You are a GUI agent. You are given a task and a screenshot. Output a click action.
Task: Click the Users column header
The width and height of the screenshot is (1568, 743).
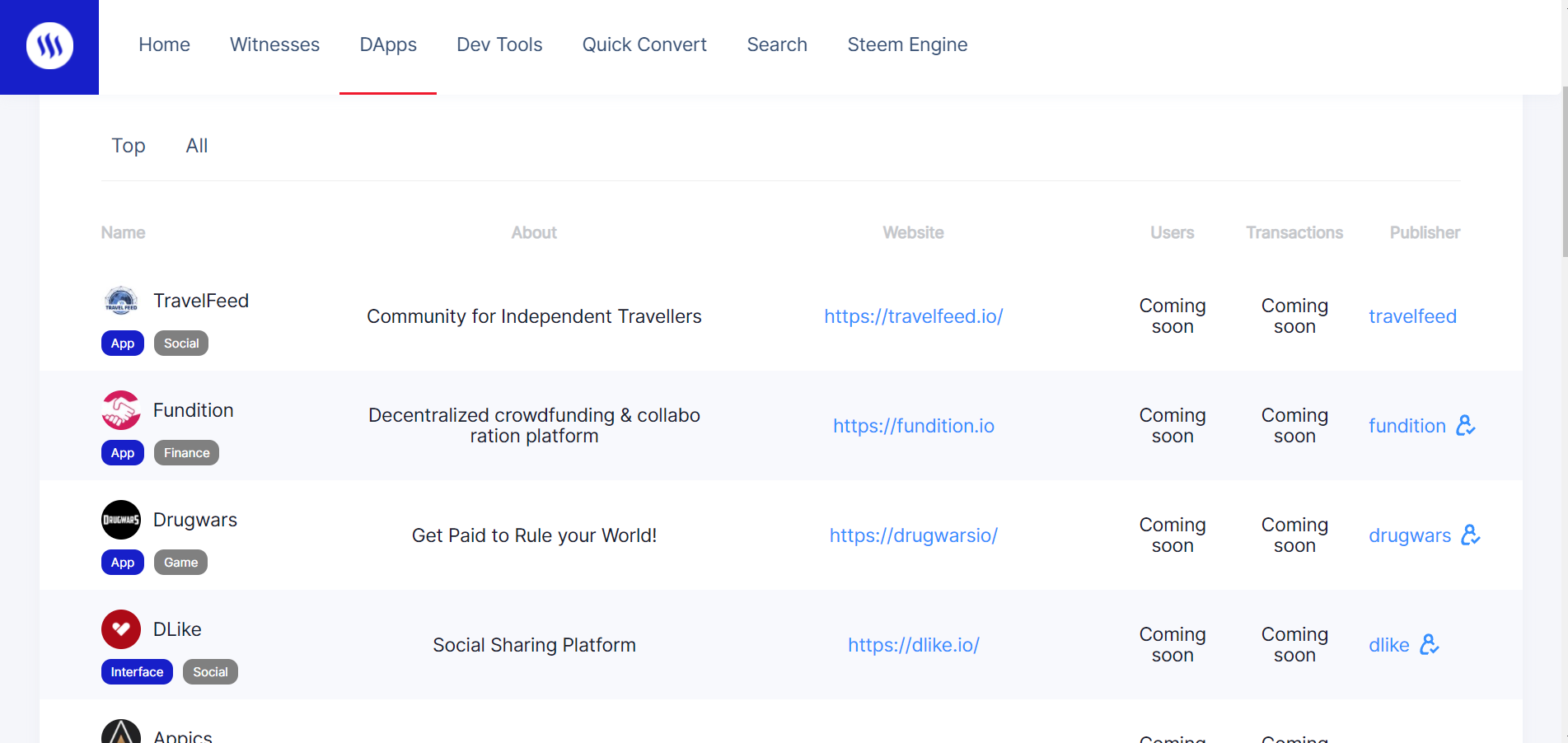coord(1172,233)
